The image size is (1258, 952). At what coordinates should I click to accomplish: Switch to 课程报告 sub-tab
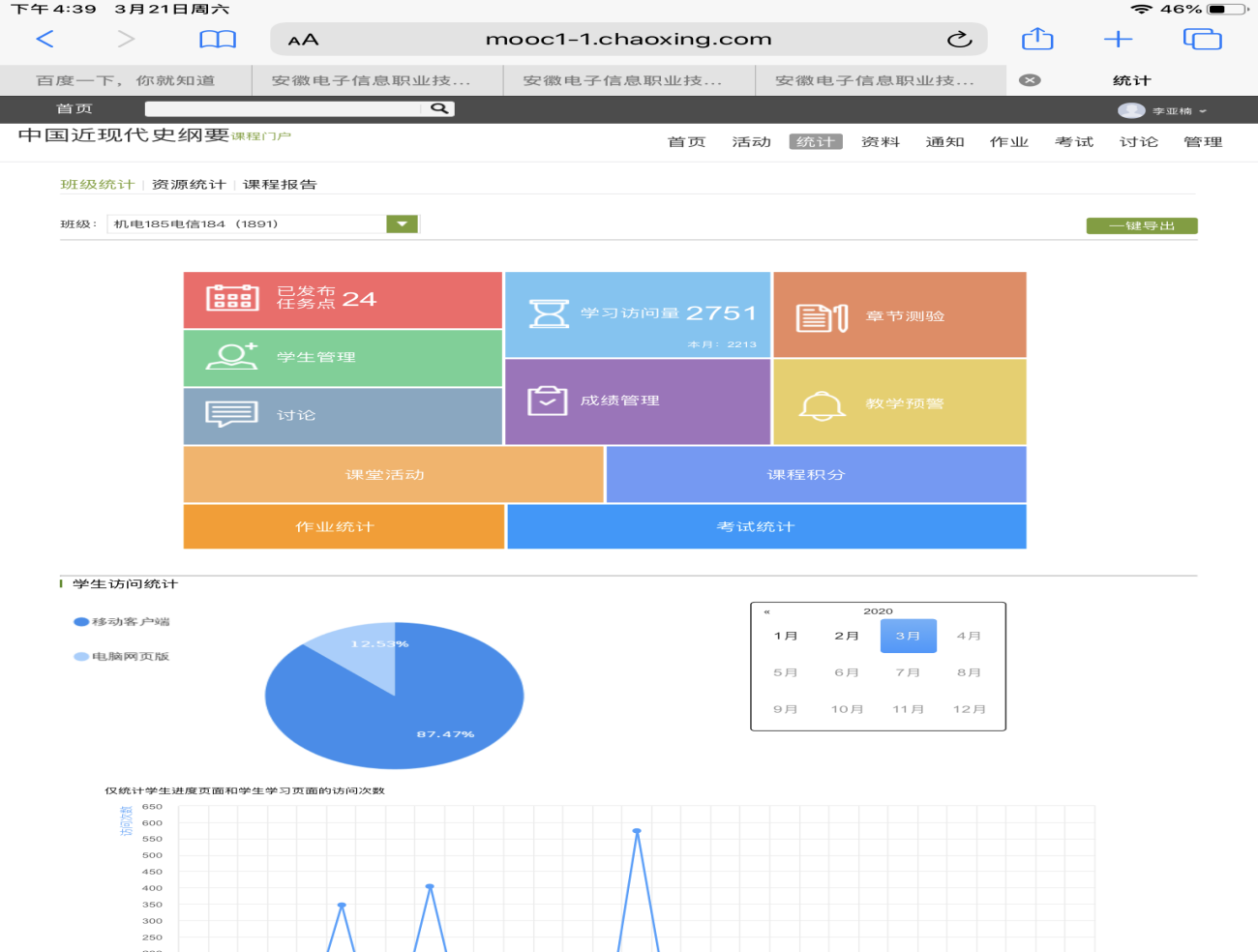[x=280, y=184]
